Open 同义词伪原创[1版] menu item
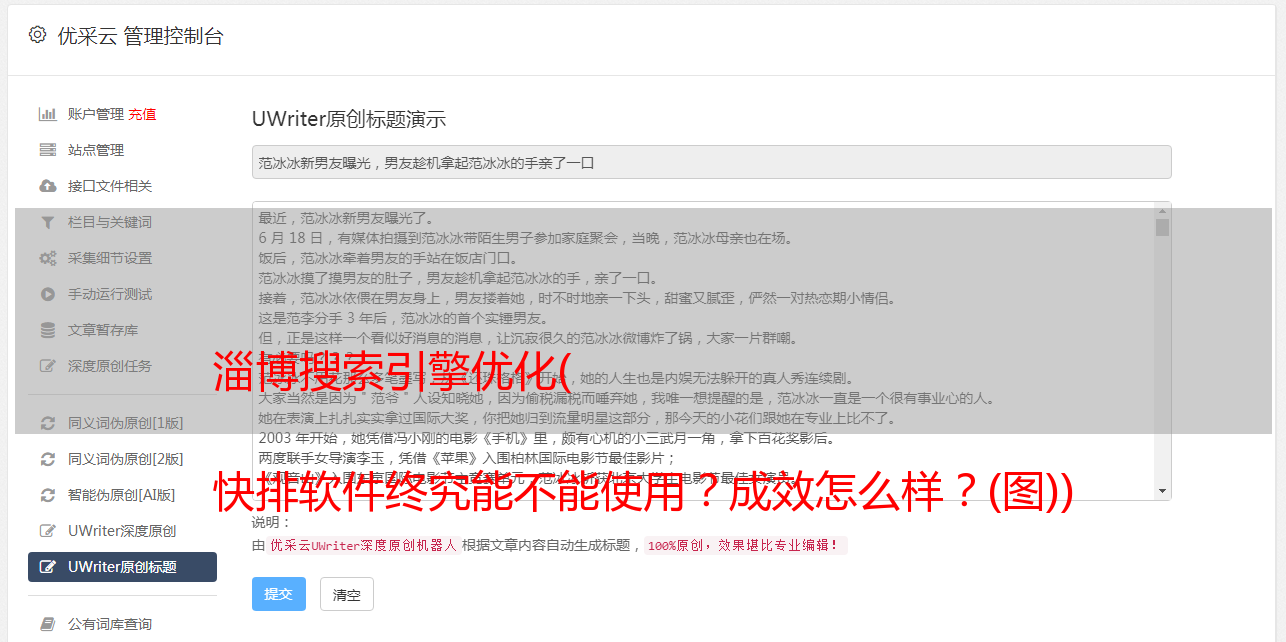 [122, 423]
